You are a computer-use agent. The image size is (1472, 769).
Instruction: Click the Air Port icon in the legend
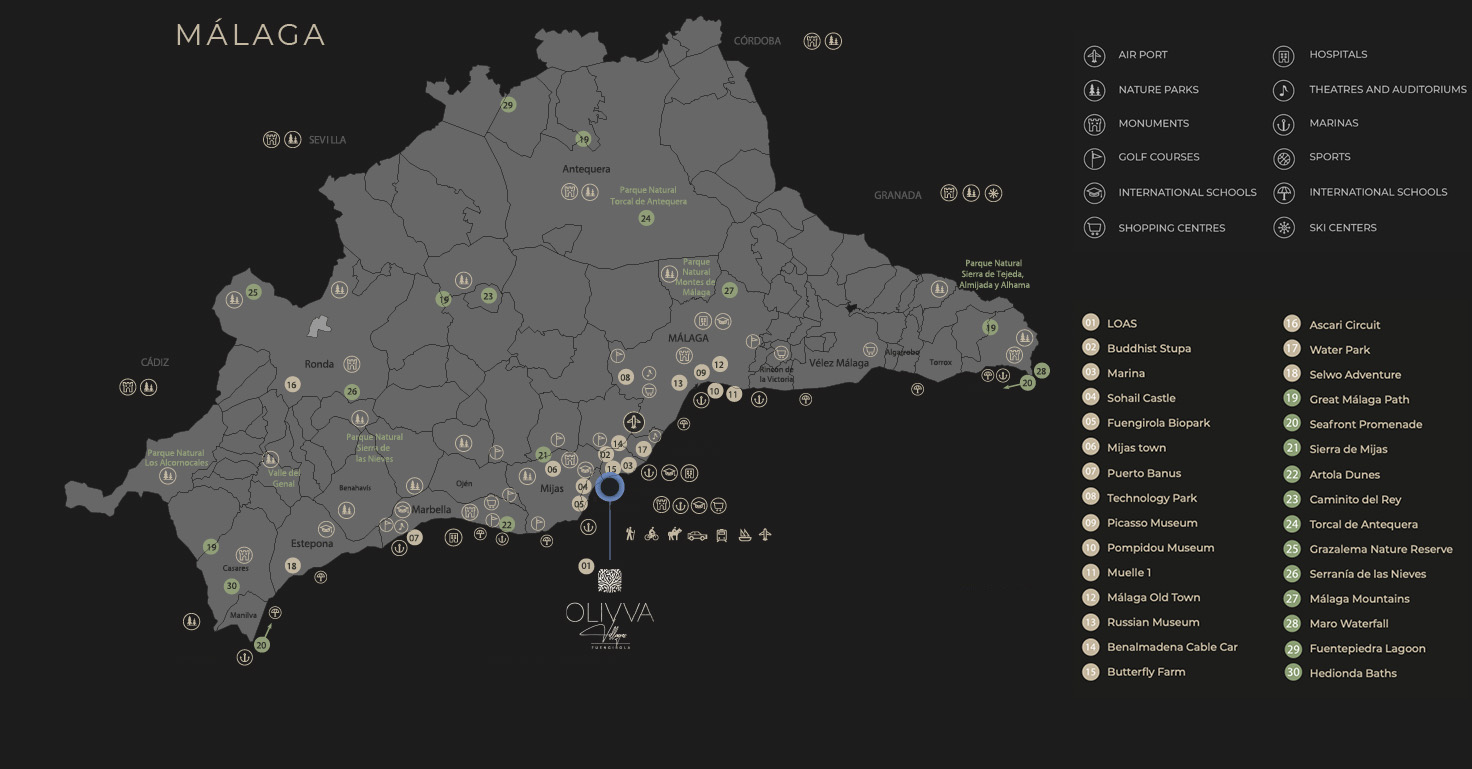coord(1094,56)
